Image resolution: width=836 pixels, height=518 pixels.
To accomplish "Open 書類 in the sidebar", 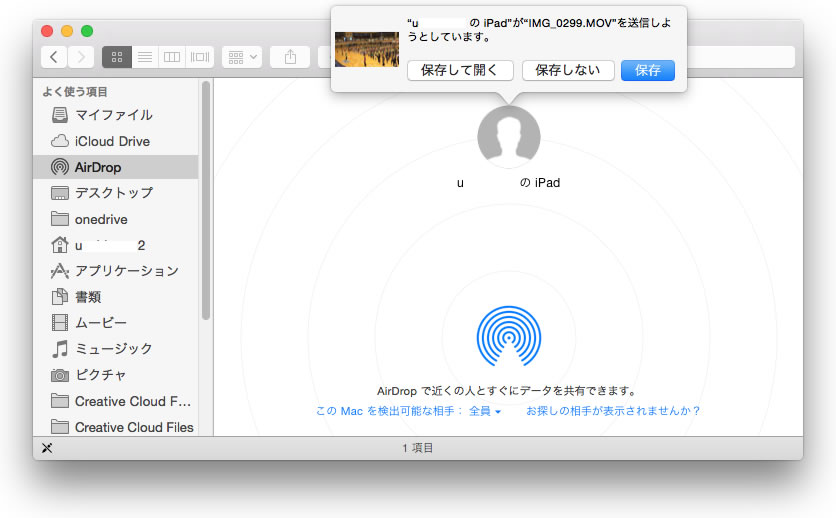I will [x=116, y=297].
